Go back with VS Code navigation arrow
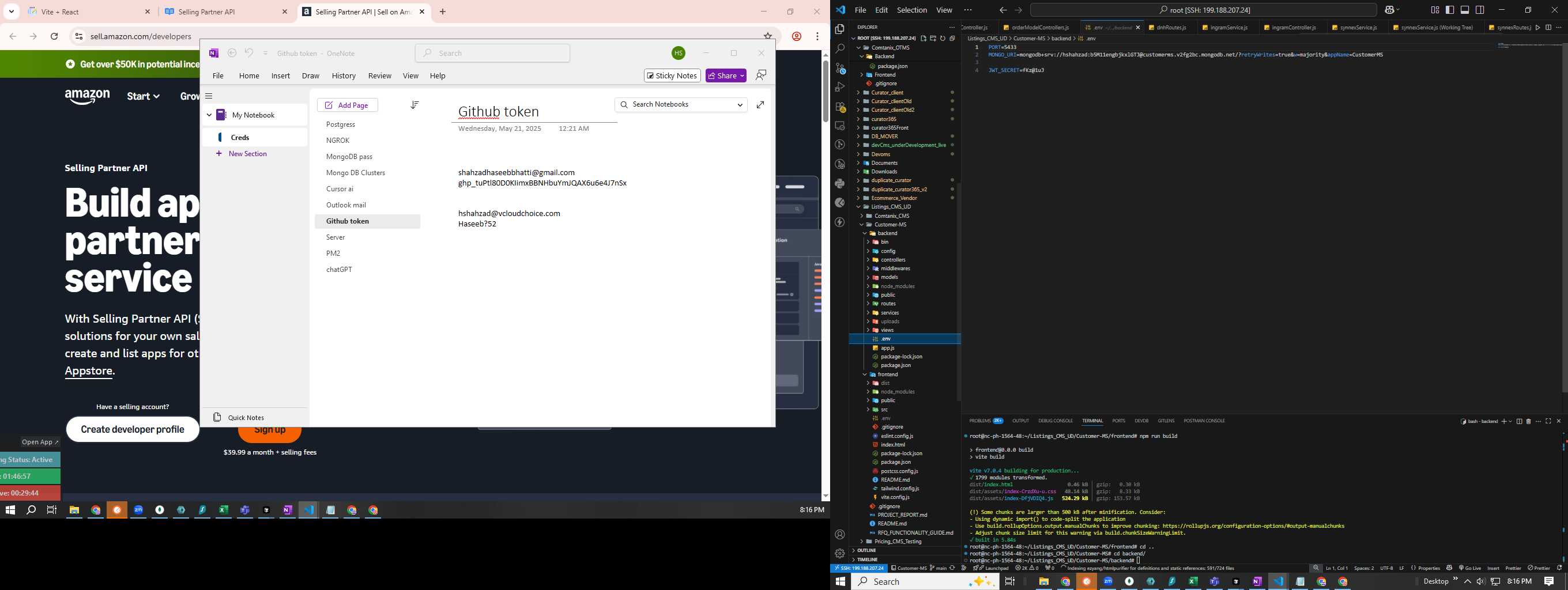This screenshot has width=1568, height=590. point(1003,10)
